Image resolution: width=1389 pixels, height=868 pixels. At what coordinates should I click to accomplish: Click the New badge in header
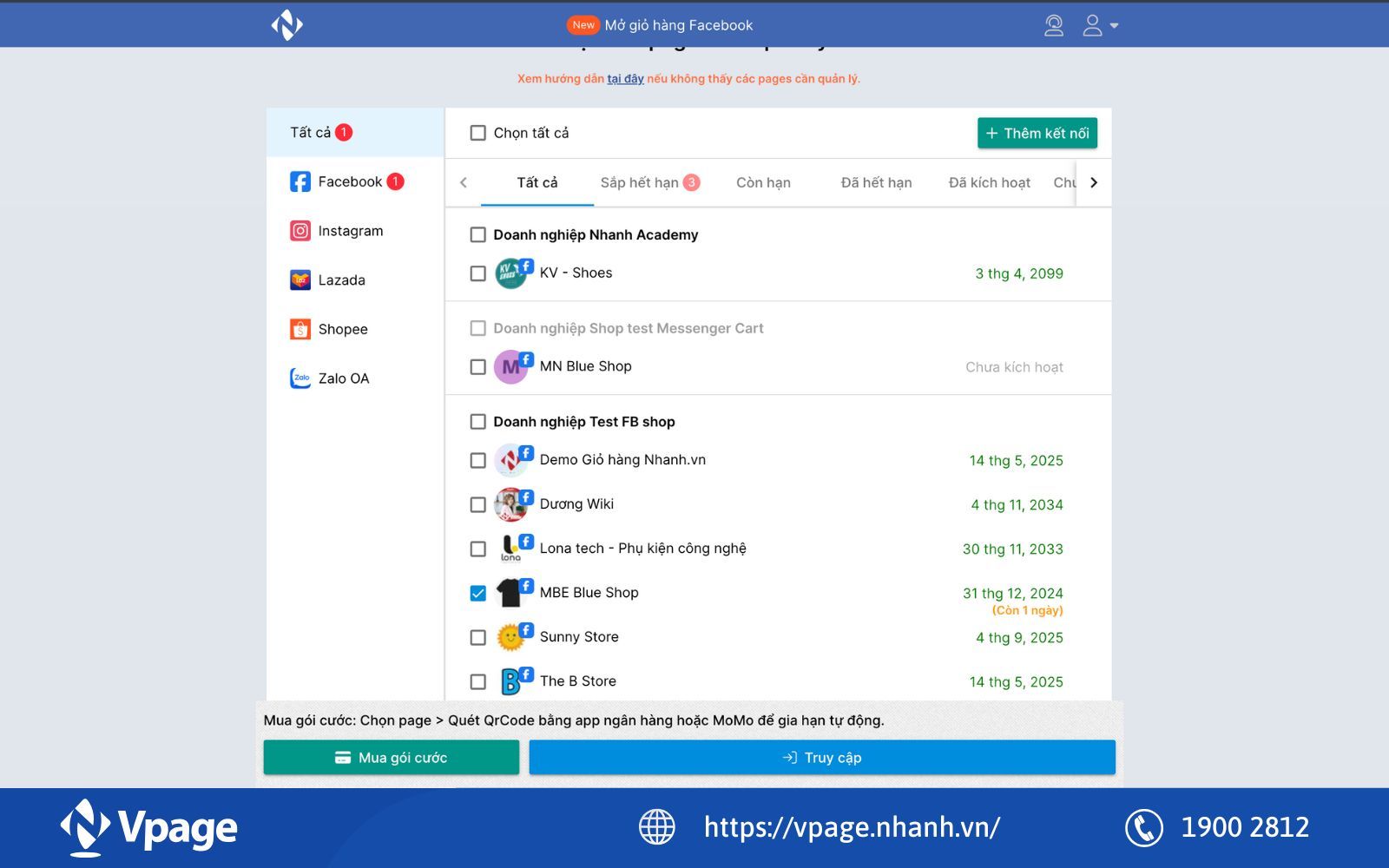(x=583, y=25)
